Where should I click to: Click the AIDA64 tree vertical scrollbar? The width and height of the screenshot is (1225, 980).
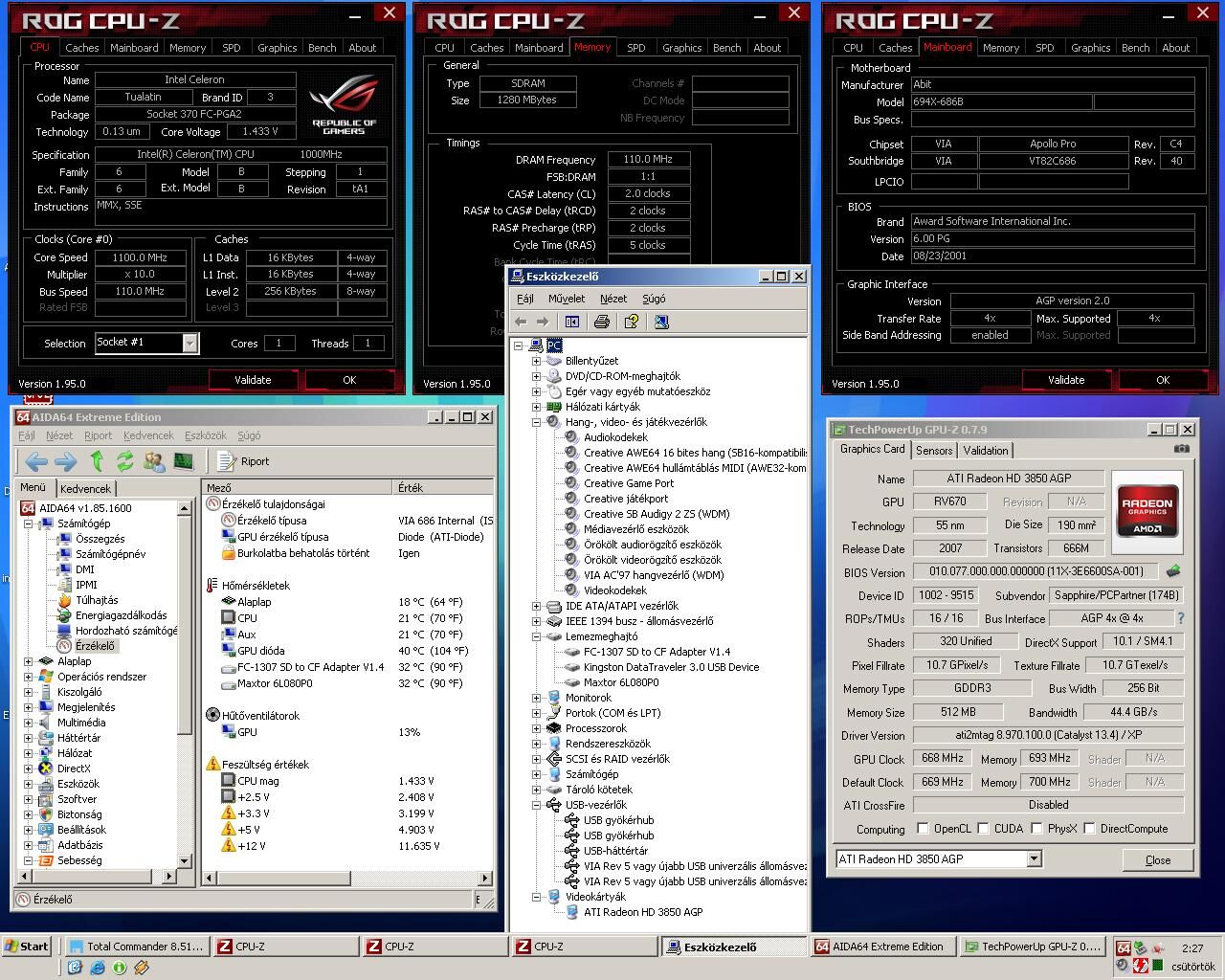coord(186,684)
